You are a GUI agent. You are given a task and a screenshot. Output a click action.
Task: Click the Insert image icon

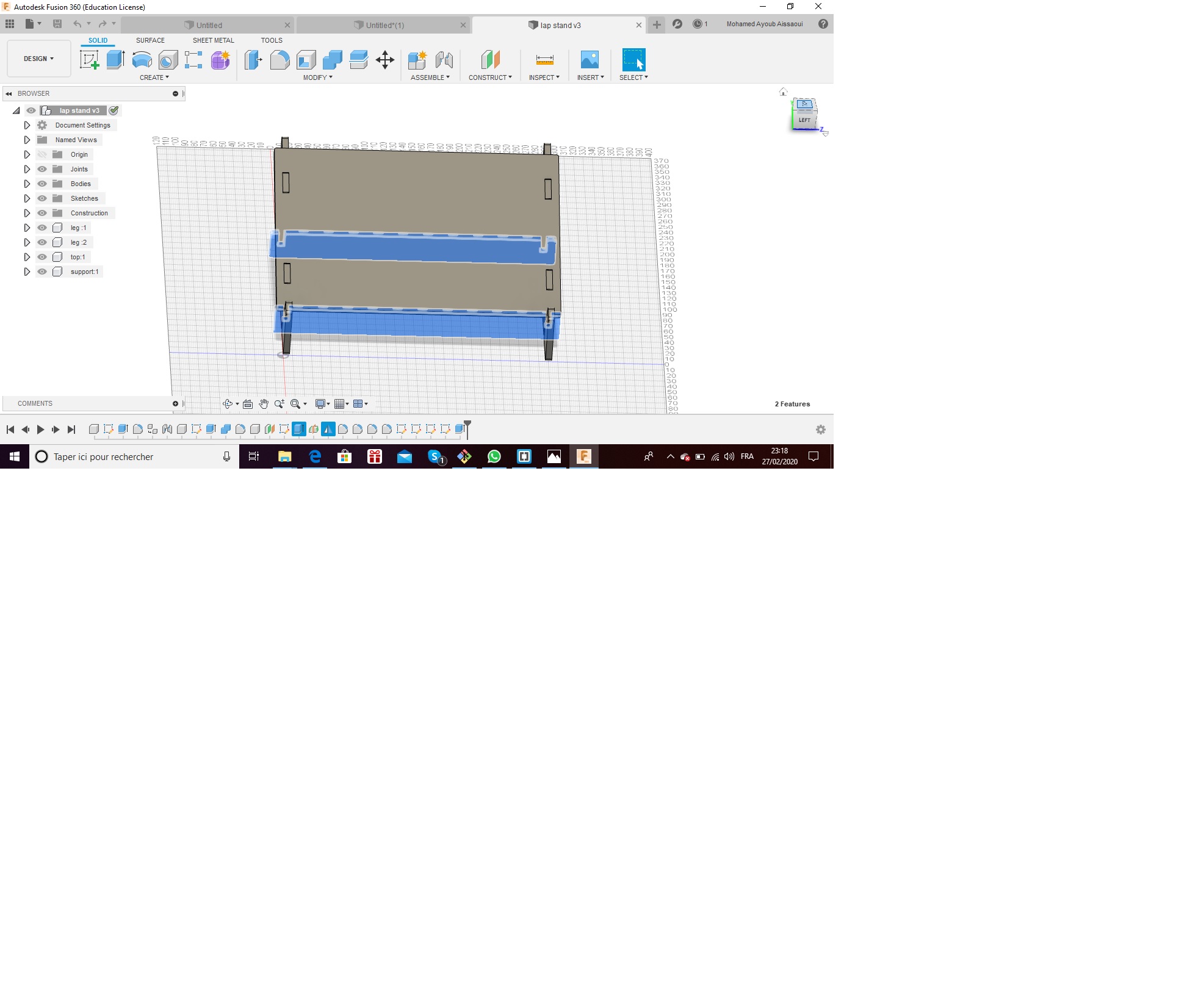[590, 60]
